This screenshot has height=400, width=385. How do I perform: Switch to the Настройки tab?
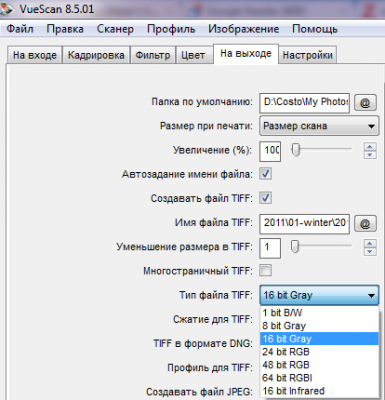(307, 55)
